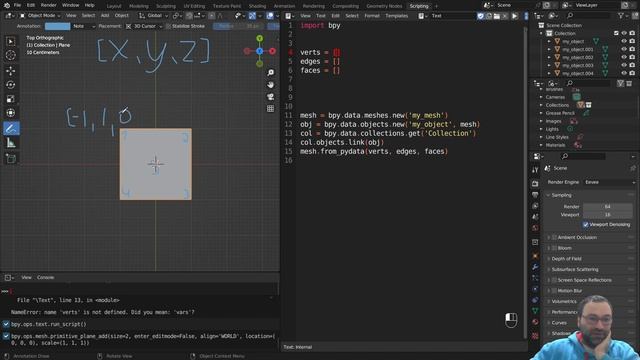Collapse the Sampling panel
The width and height of the screenshot is (640, 360).
[x=561, y=195]
